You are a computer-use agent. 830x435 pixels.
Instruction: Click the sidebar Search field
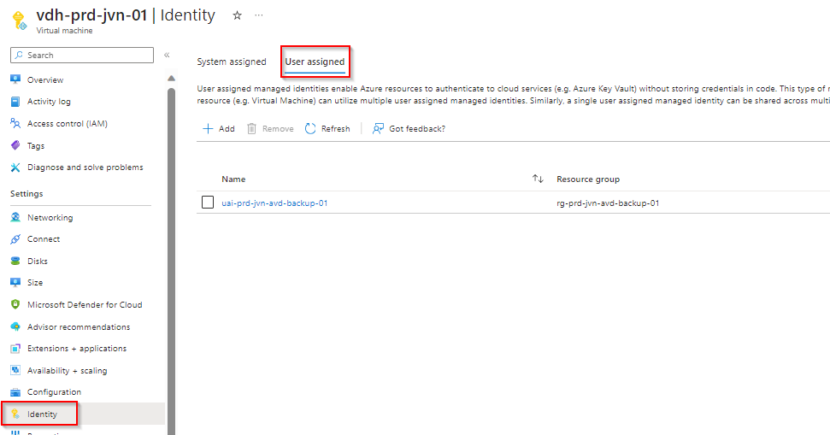pos(82,55)
